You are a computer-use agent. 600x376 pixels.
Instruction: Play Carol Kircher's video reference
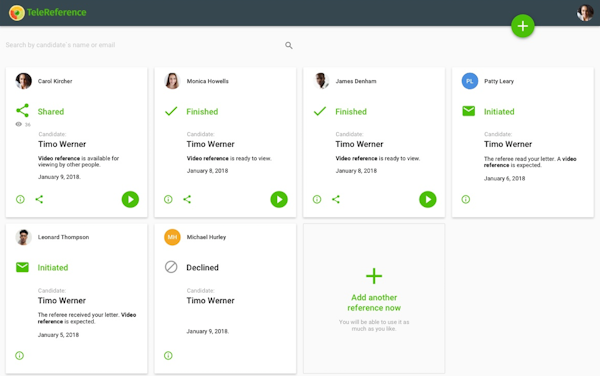(x=130, y=199)
